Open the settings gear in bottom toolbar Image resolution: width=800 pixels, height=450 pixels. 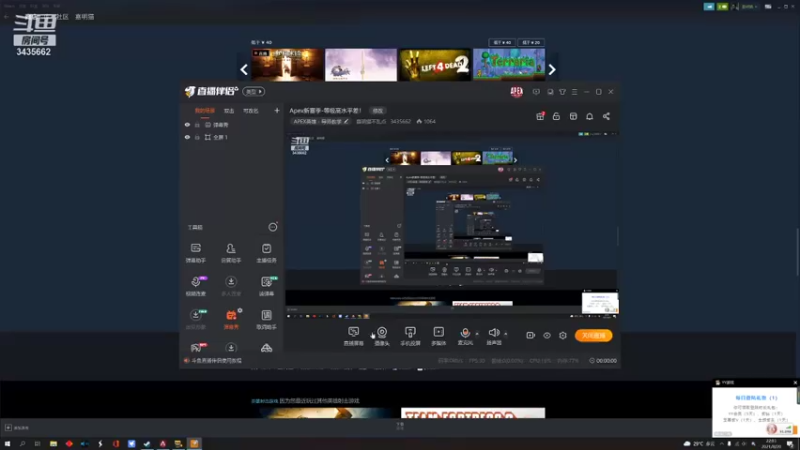click(x=563, y=335)
